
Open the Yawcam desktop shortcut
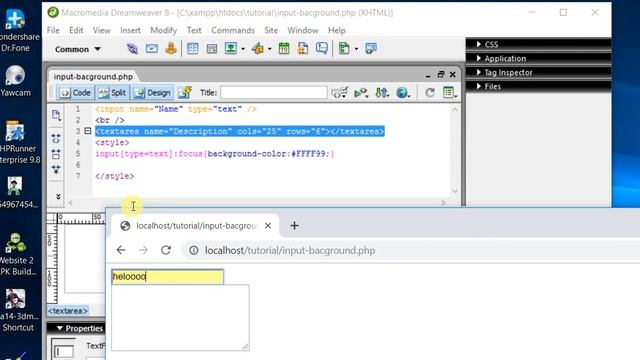coord(16,81)
